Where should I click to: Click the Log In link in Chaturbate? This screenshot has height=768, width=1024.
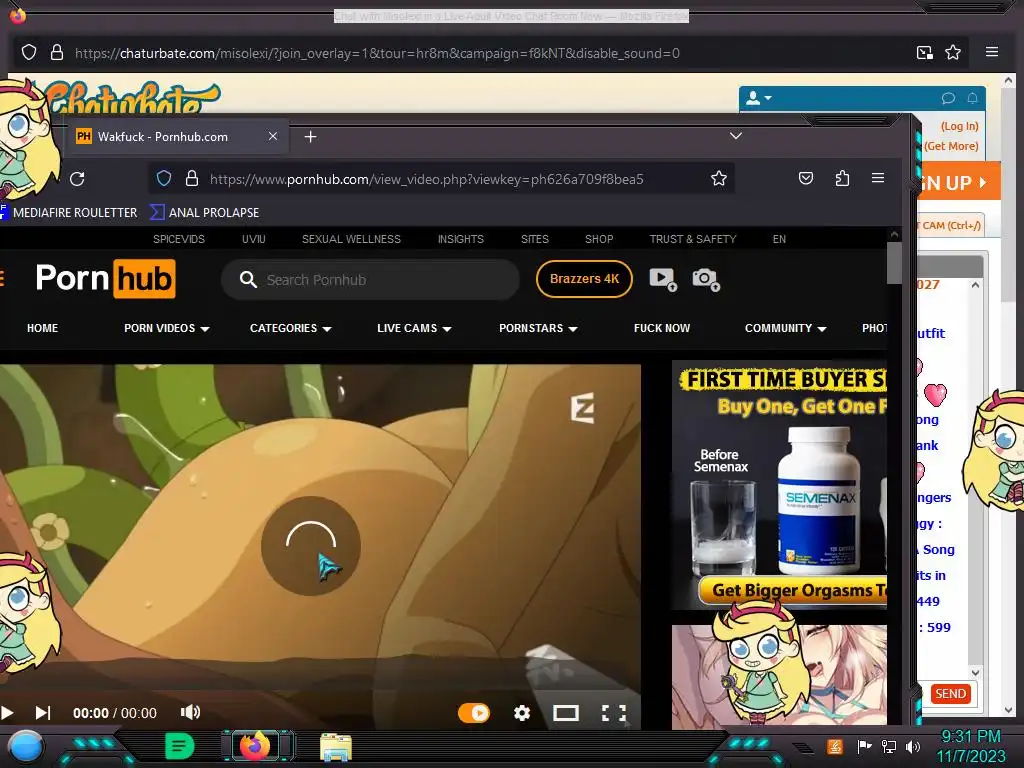click(959, 126)
